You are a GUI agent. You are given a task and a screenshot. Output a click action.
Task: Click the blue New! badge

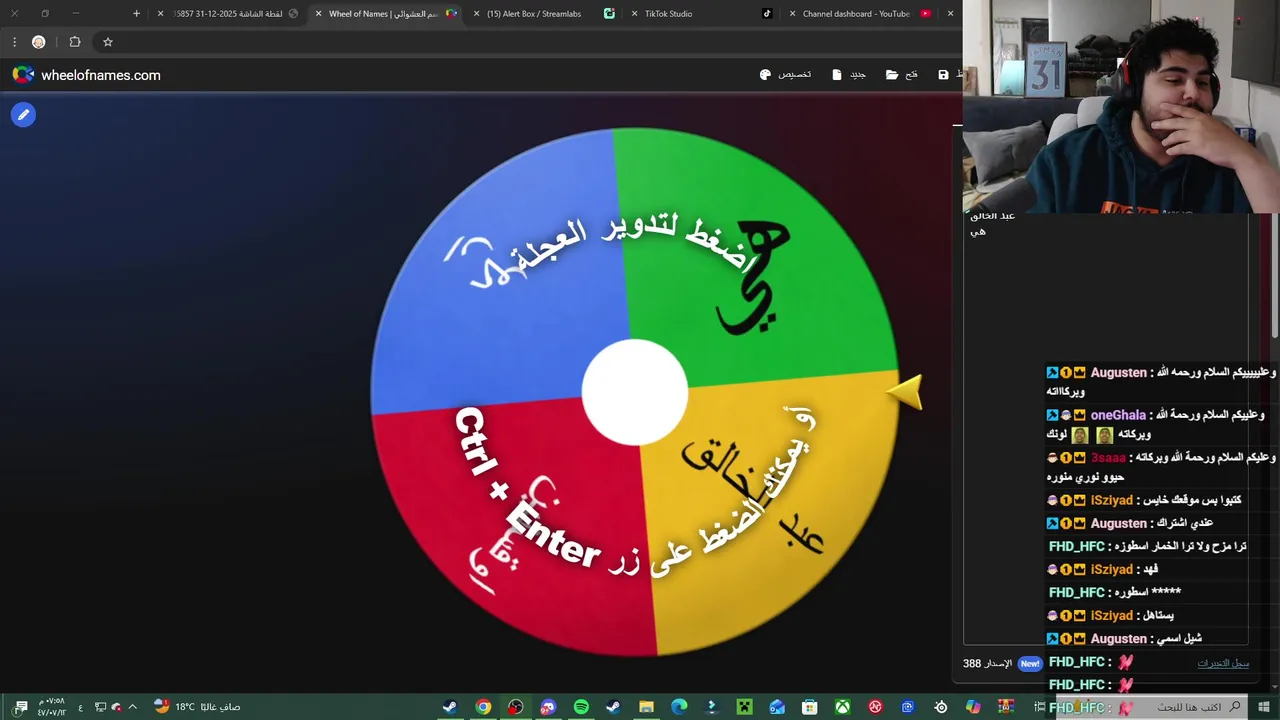click(1030, 663)
